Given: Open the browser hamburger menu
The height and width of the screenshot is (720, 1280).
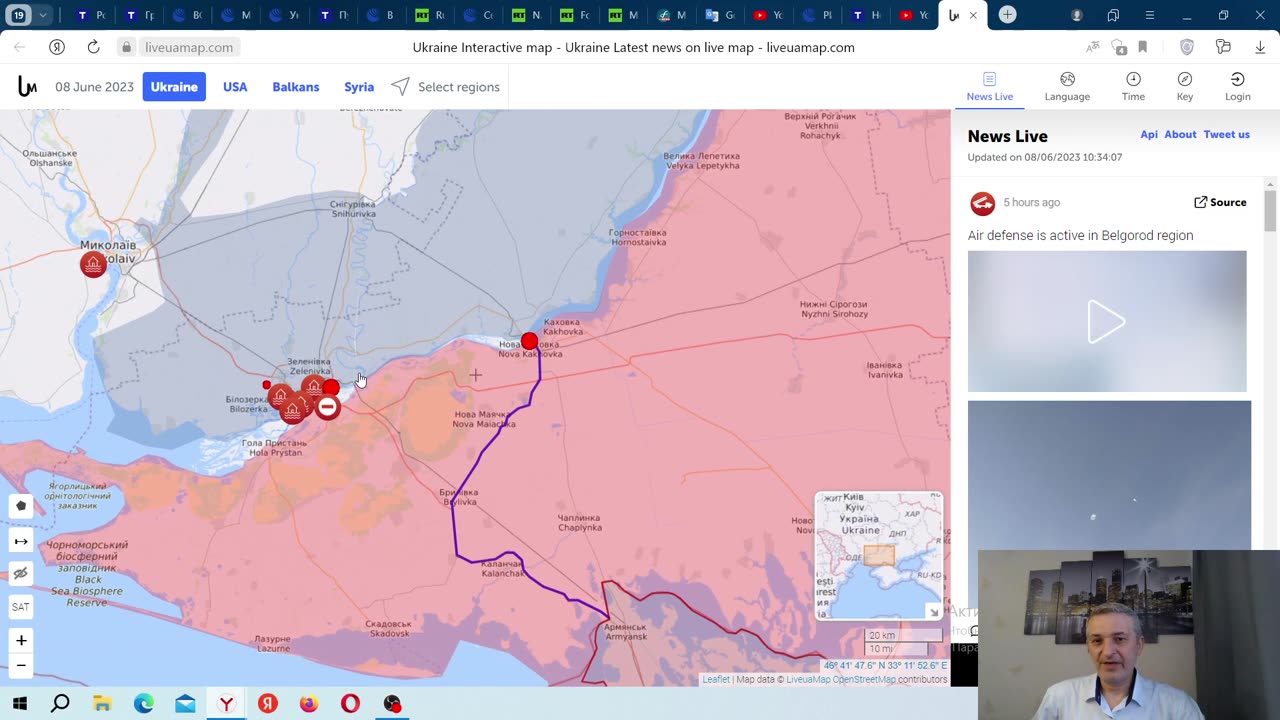Looking at the screenshot, I should [1150, 15].
